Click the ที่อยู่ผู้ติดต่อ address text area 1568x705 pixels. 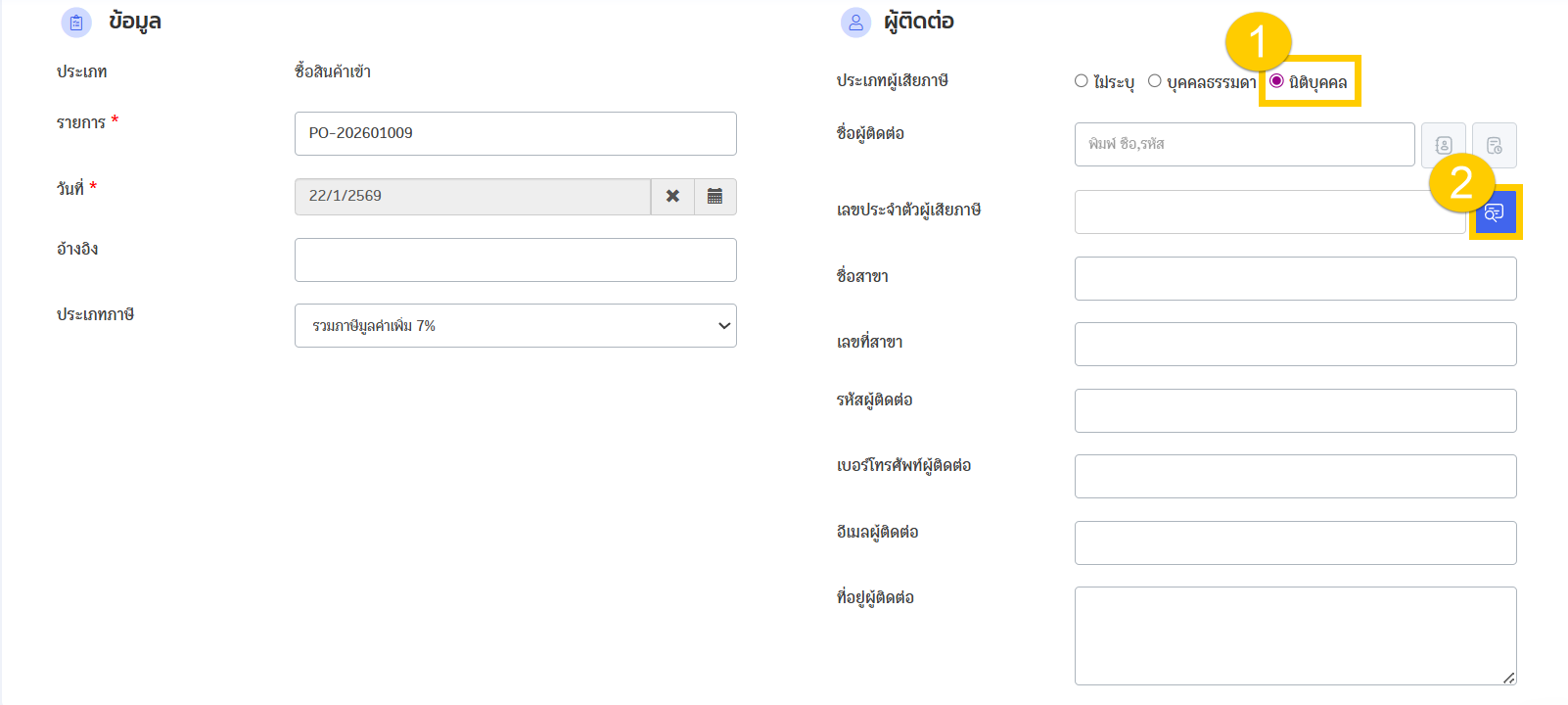[x=1295, y=635]
